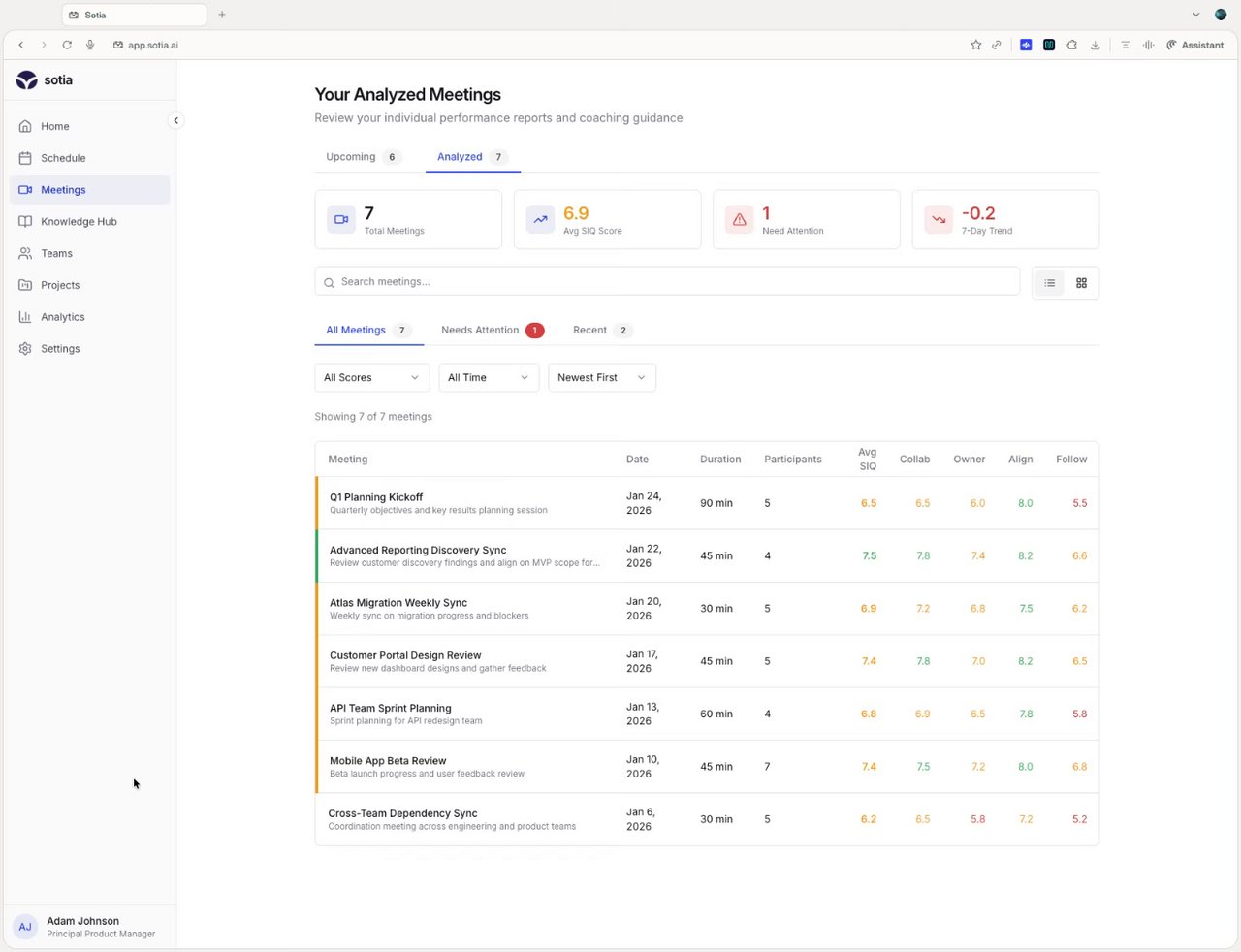The width and height of the screenshot is (1241, 952).
Task: Click the 7-Day Trend down icon
Action: [x=939, y=219]
